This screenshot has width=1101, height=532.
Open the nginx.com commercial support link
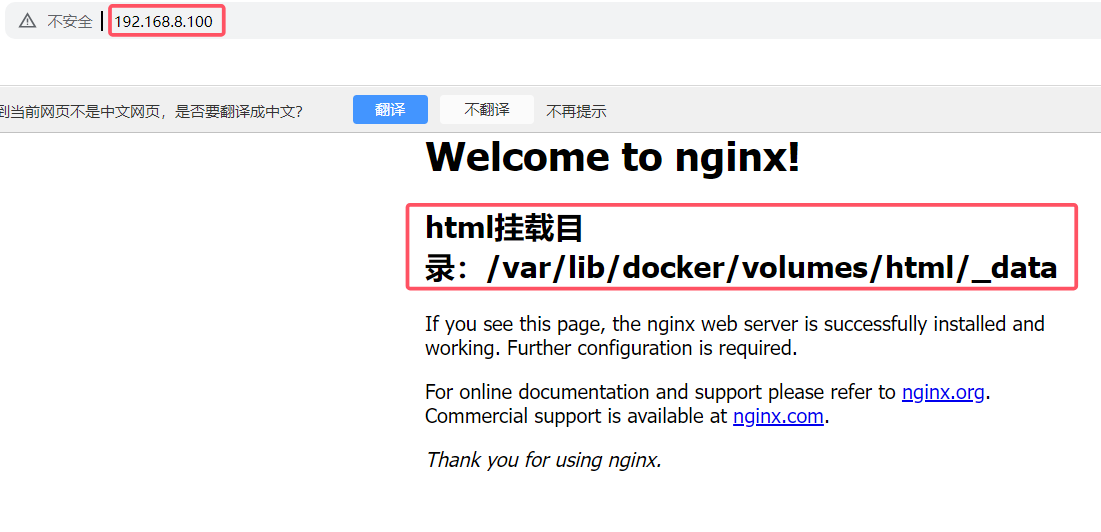778,416
